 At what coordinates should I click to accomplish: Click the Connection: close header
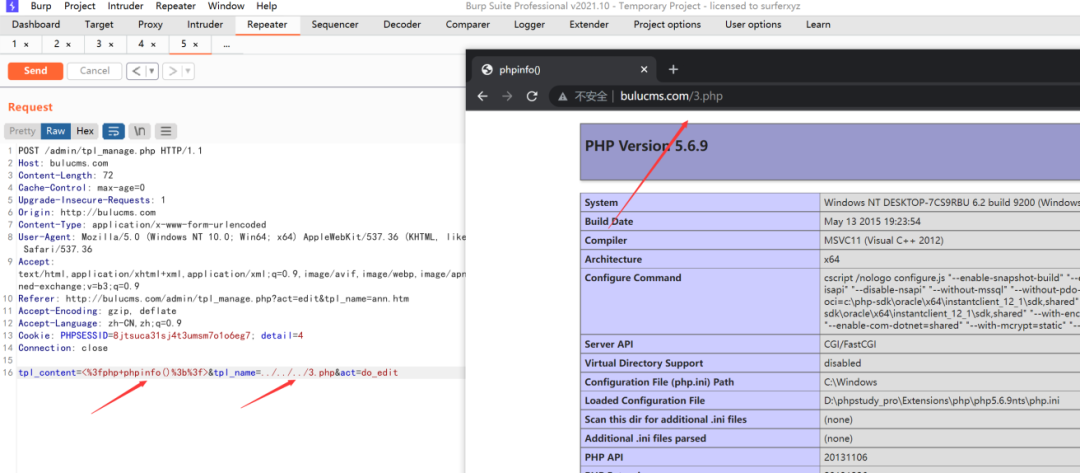click(61, 348)
